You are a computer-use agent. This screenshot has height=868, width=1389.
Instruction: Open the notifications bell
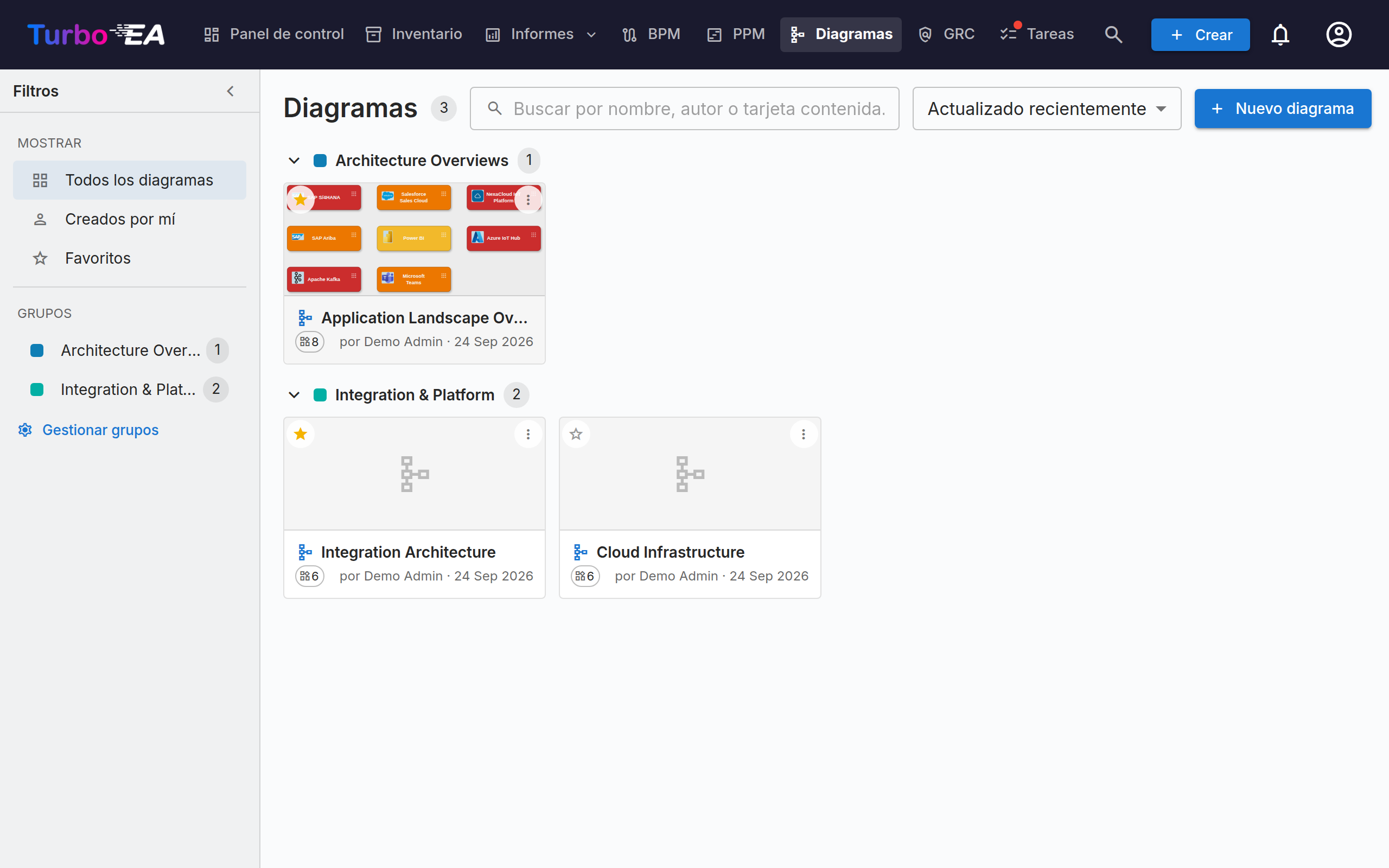click(x=1280, y=34)
